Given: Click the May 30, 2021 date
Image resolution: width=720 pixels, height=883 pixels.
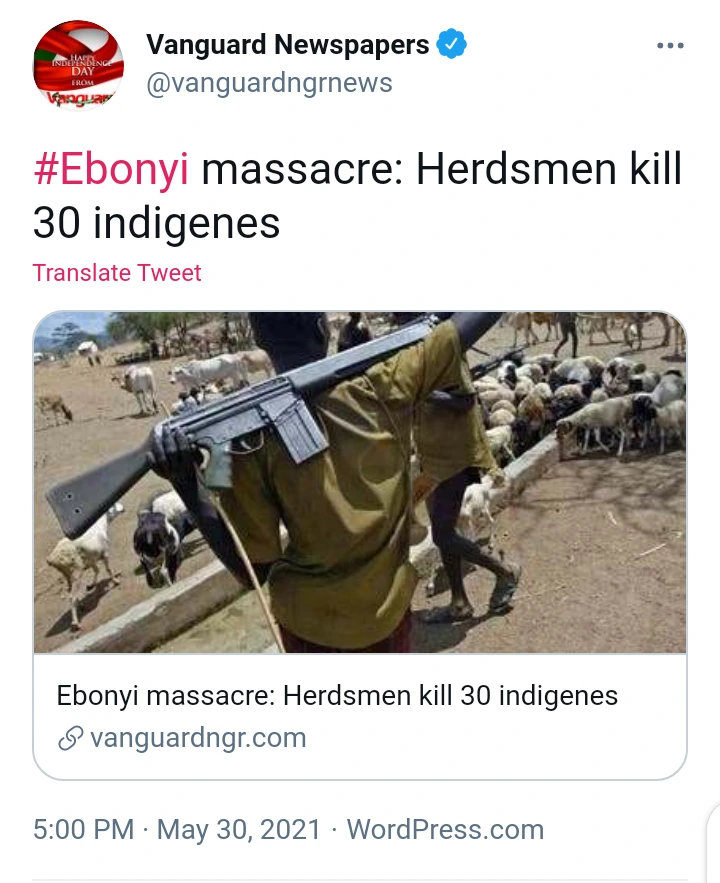Looking at the screenshot, I should [x=239, y=830].
